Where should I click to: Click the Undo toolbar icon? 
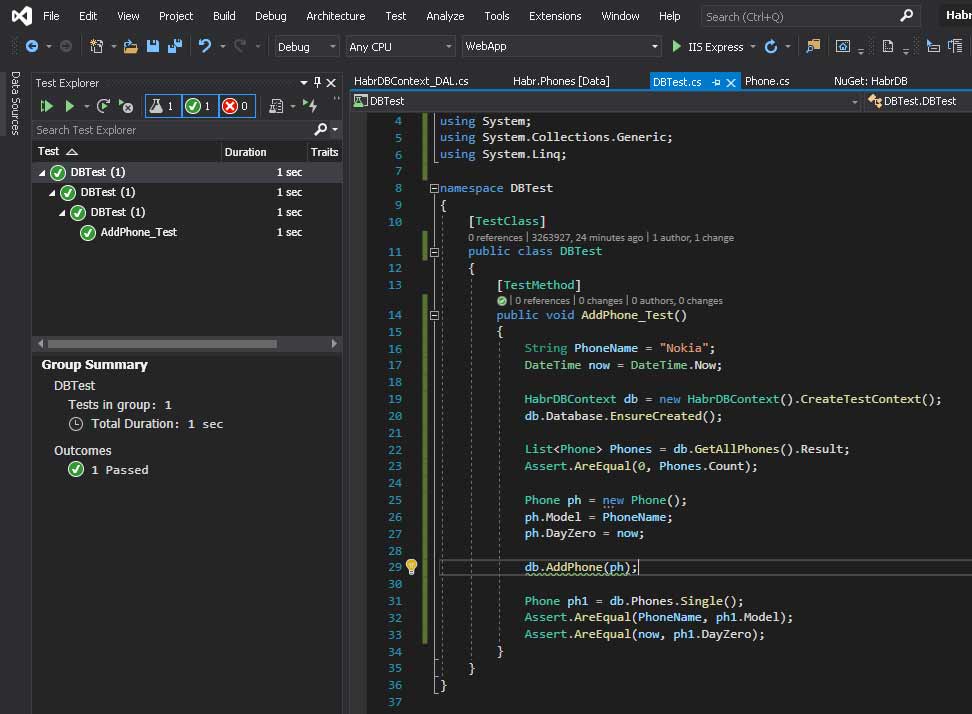click(x=205, y=47)
